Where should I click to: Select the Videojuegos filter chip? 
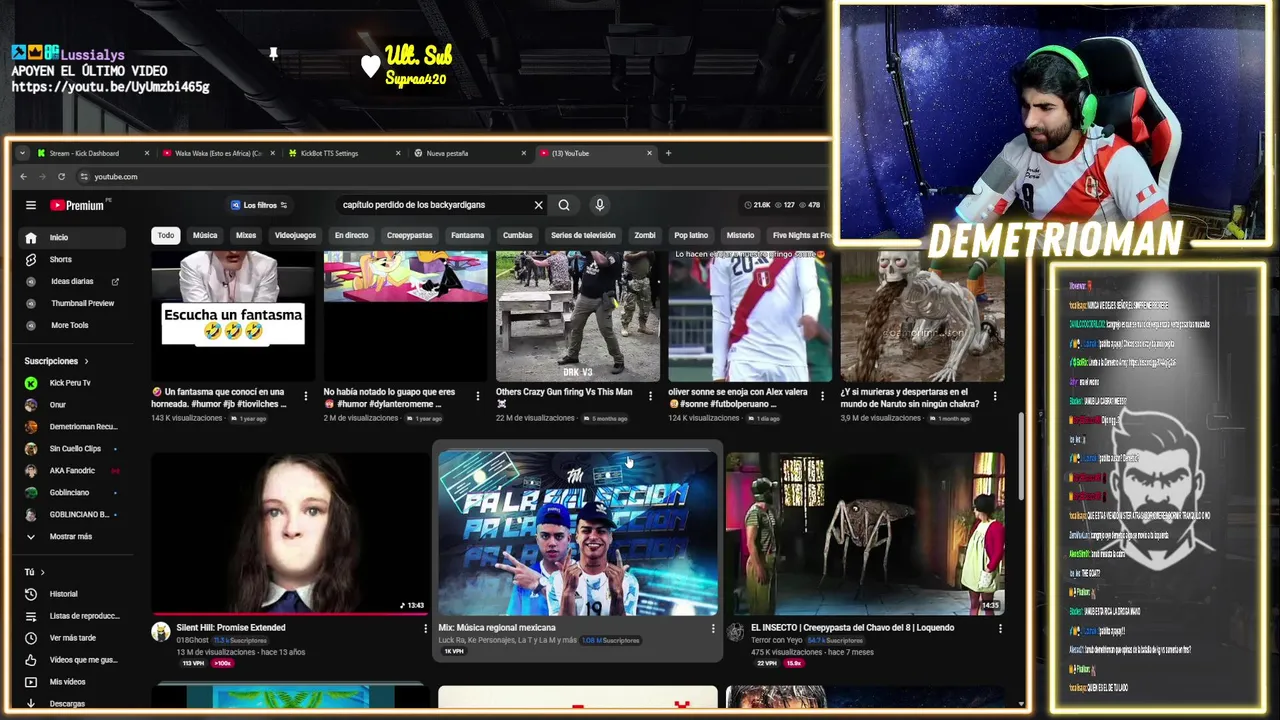(295, 235)
